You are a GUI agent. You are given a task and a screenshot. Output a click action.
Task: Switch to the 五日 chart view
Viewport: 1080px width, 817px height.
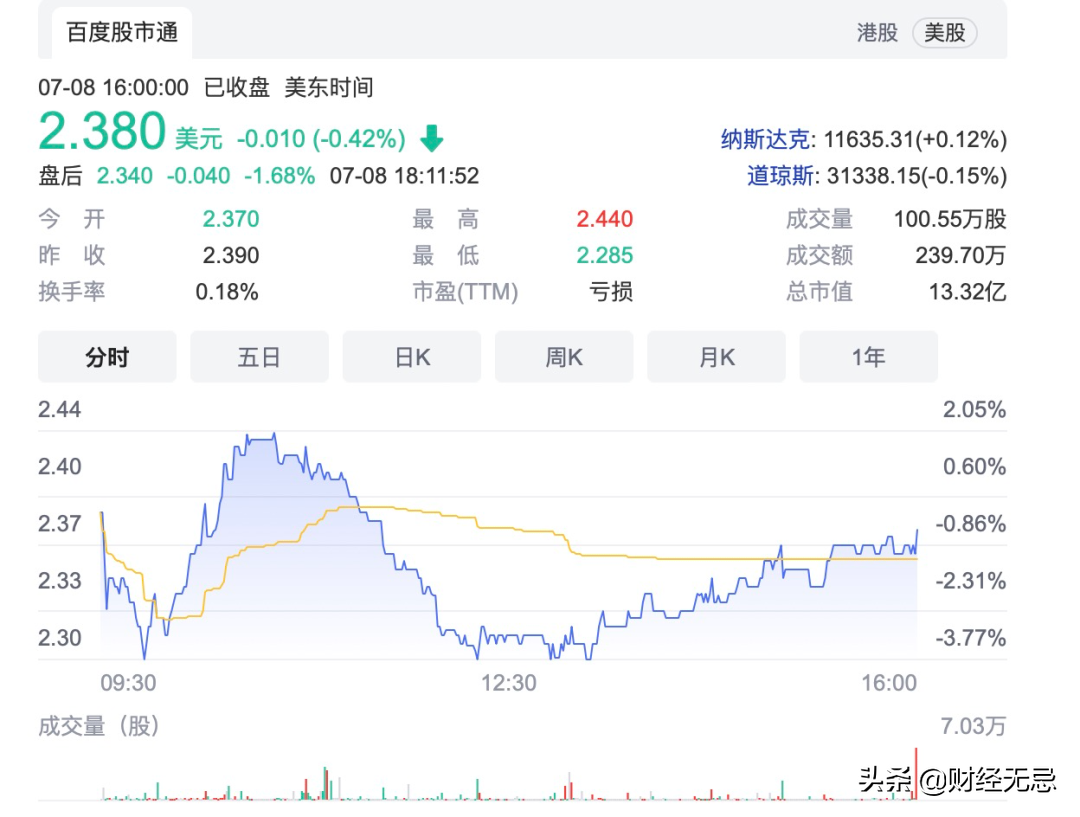coord(259,357)
